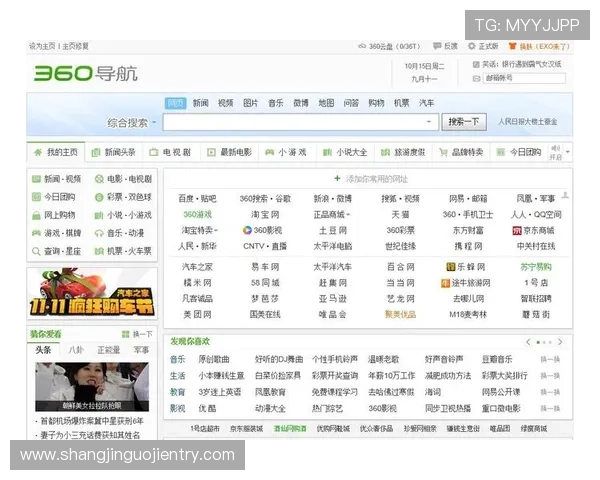
Task: Expand the search box suggestion arrow
Action: (x=429, y=122)
